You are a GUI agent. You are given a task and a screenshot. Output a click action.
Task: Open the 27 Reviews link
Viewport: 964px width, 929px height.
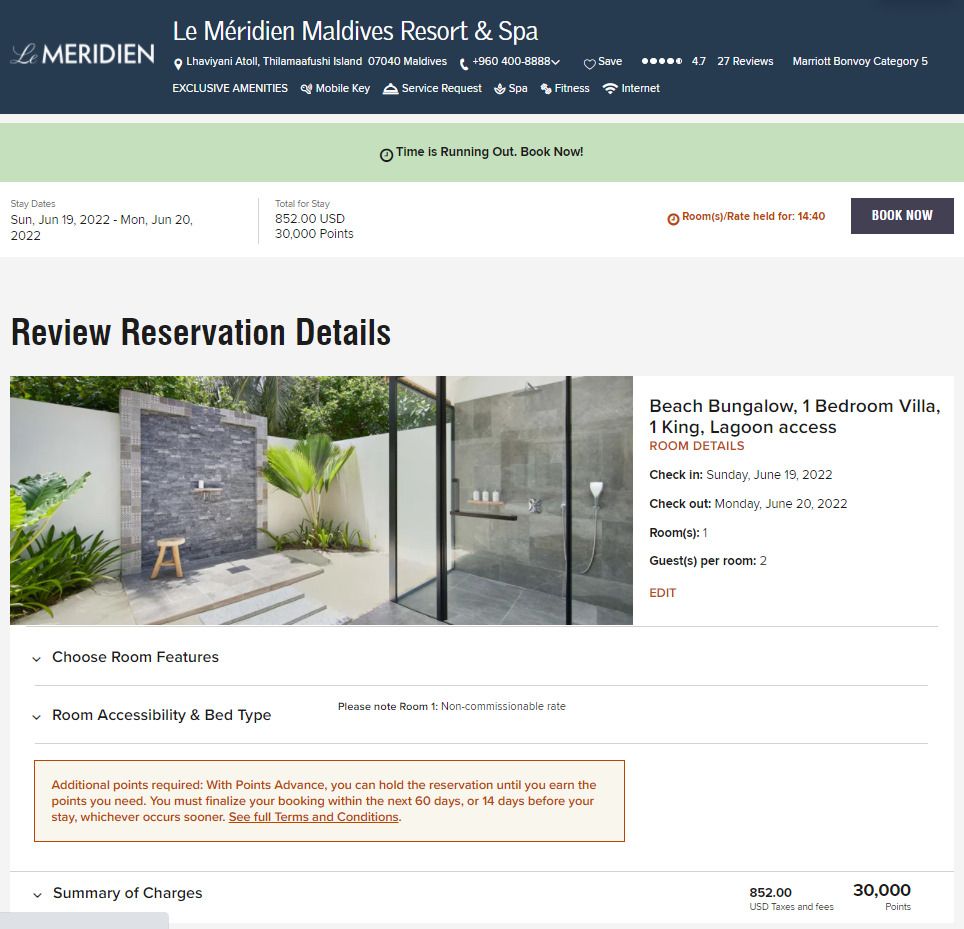(745, 61)
